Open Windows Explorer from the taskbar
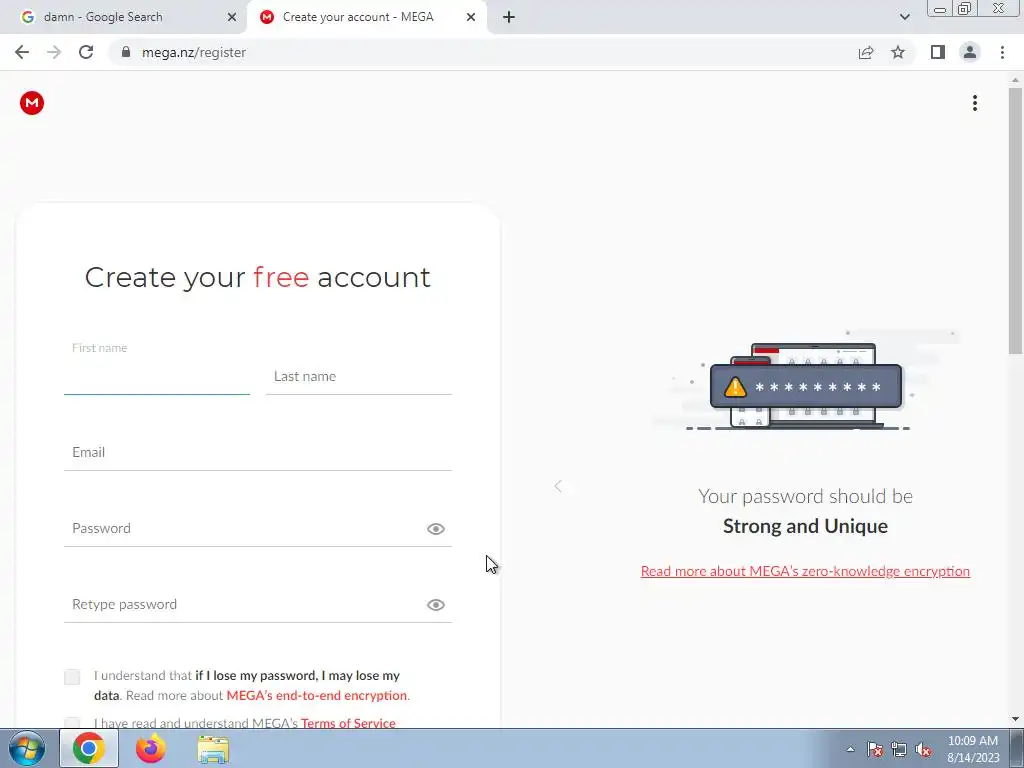The image size is (1024, 768). coord(214,748)
